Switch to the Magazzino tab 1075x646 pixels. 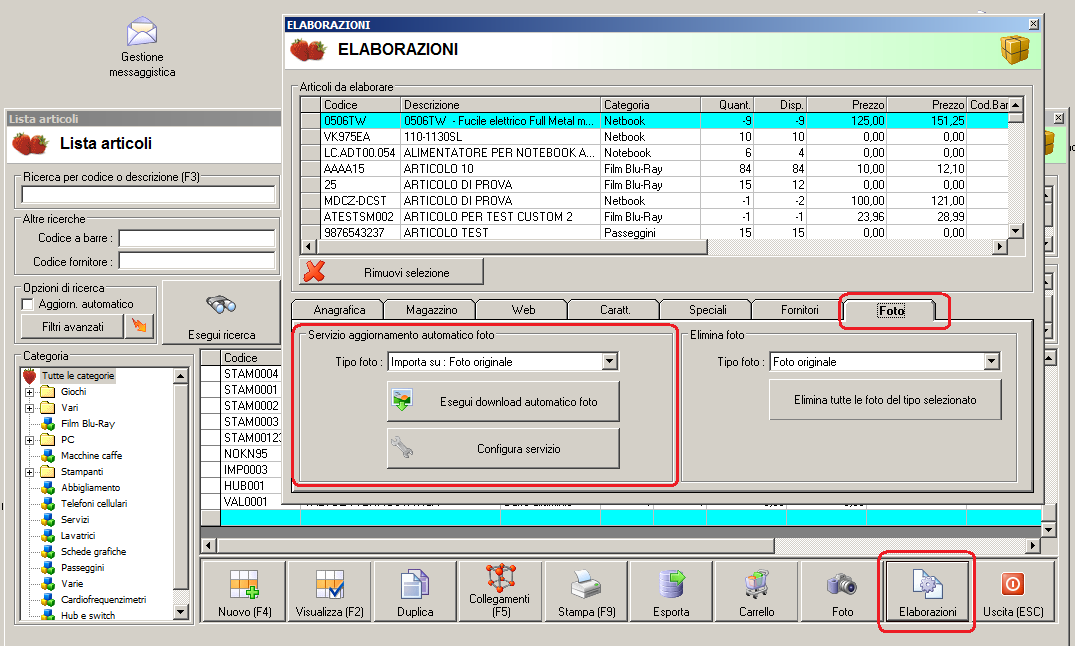[x=429, y=310]
